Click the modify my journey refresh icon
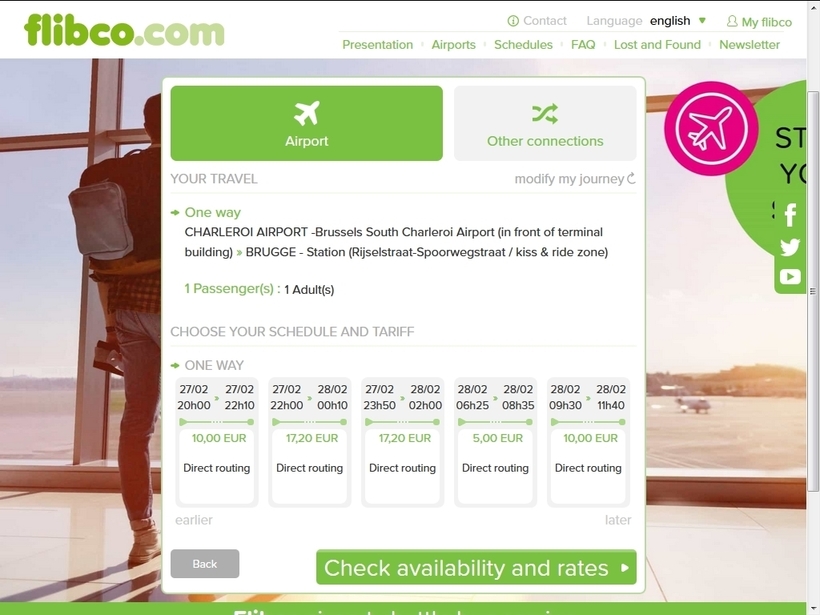The image size is (820, 615). (631, 178)
